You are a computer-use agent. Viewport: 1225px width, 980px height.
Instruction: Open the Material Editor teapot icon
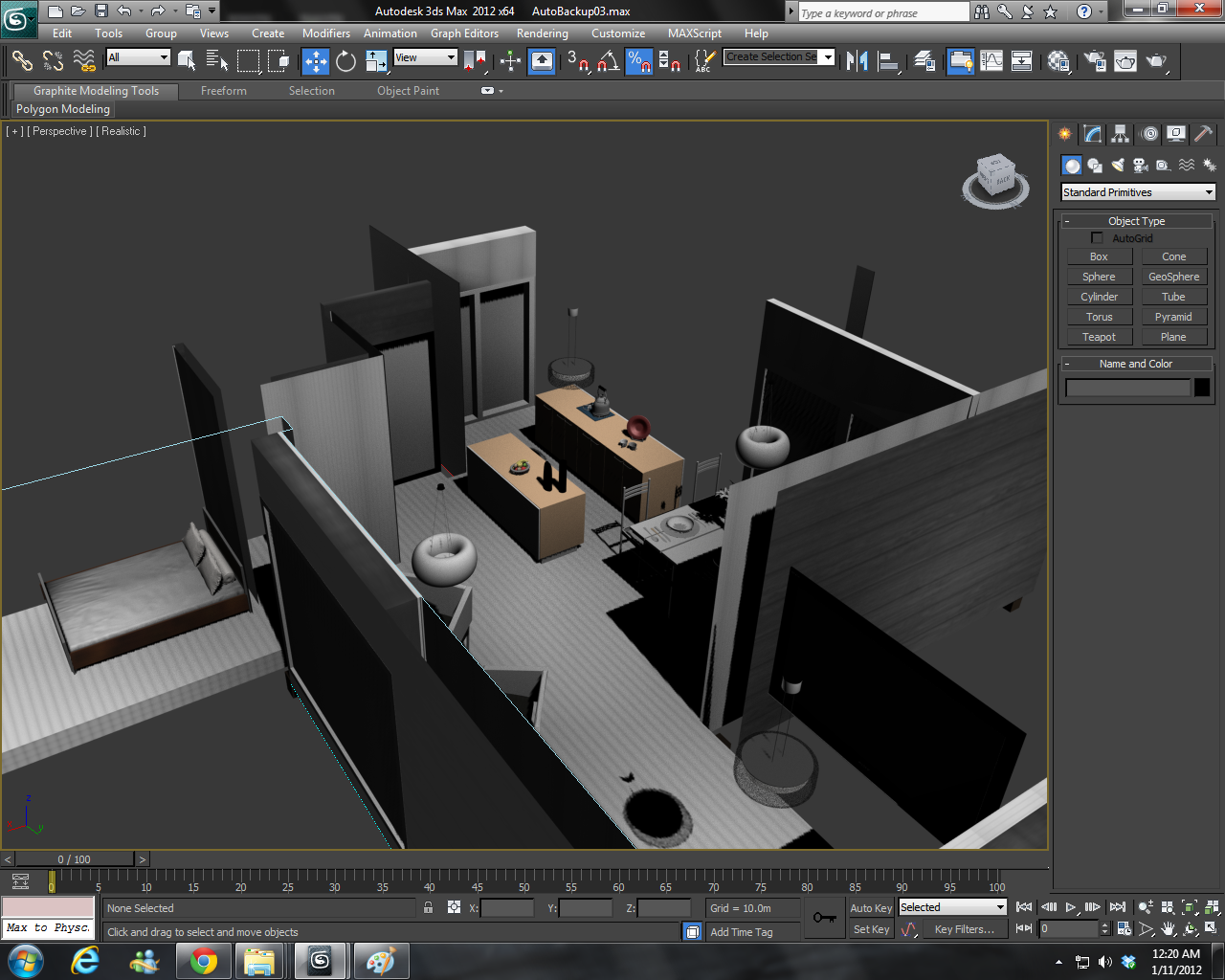click(1058, 61)
